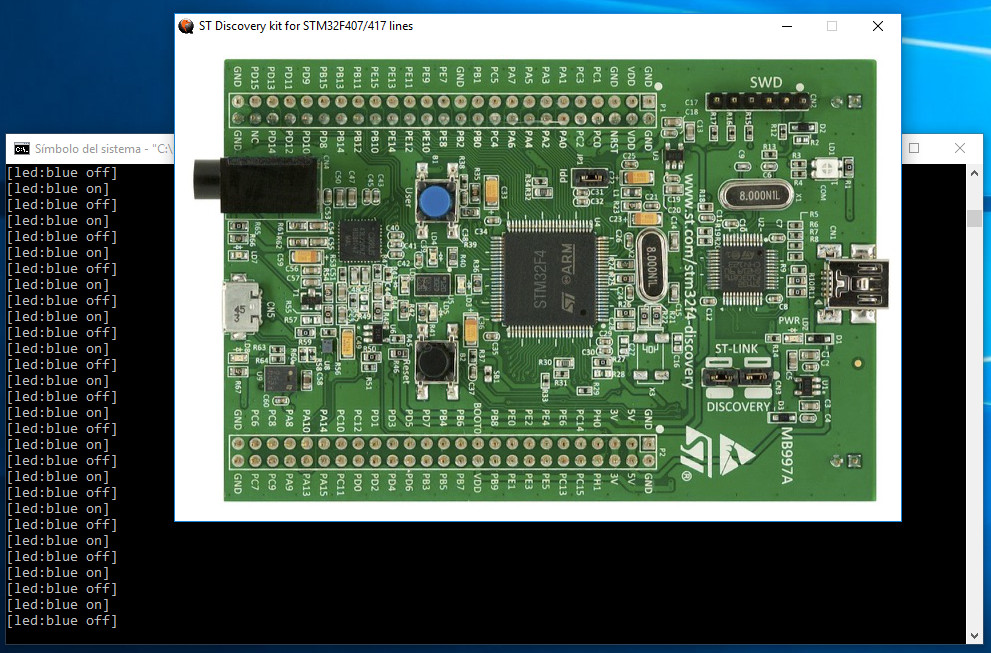Maximize the ST Discovery kit window
991x653 pixels.
[832, 26]
